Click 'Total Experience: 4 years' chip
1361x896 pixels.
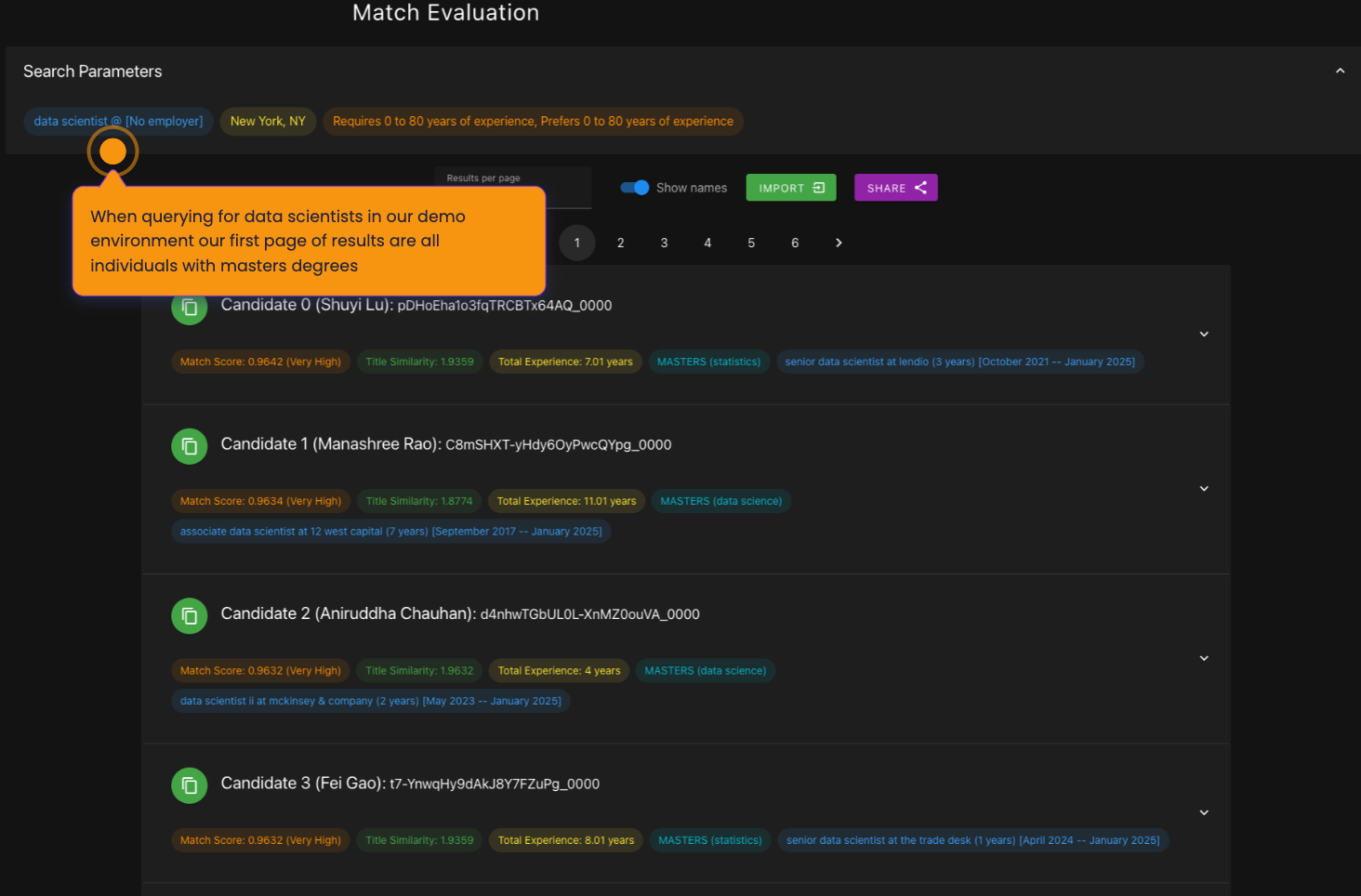(x=559, y=671)
